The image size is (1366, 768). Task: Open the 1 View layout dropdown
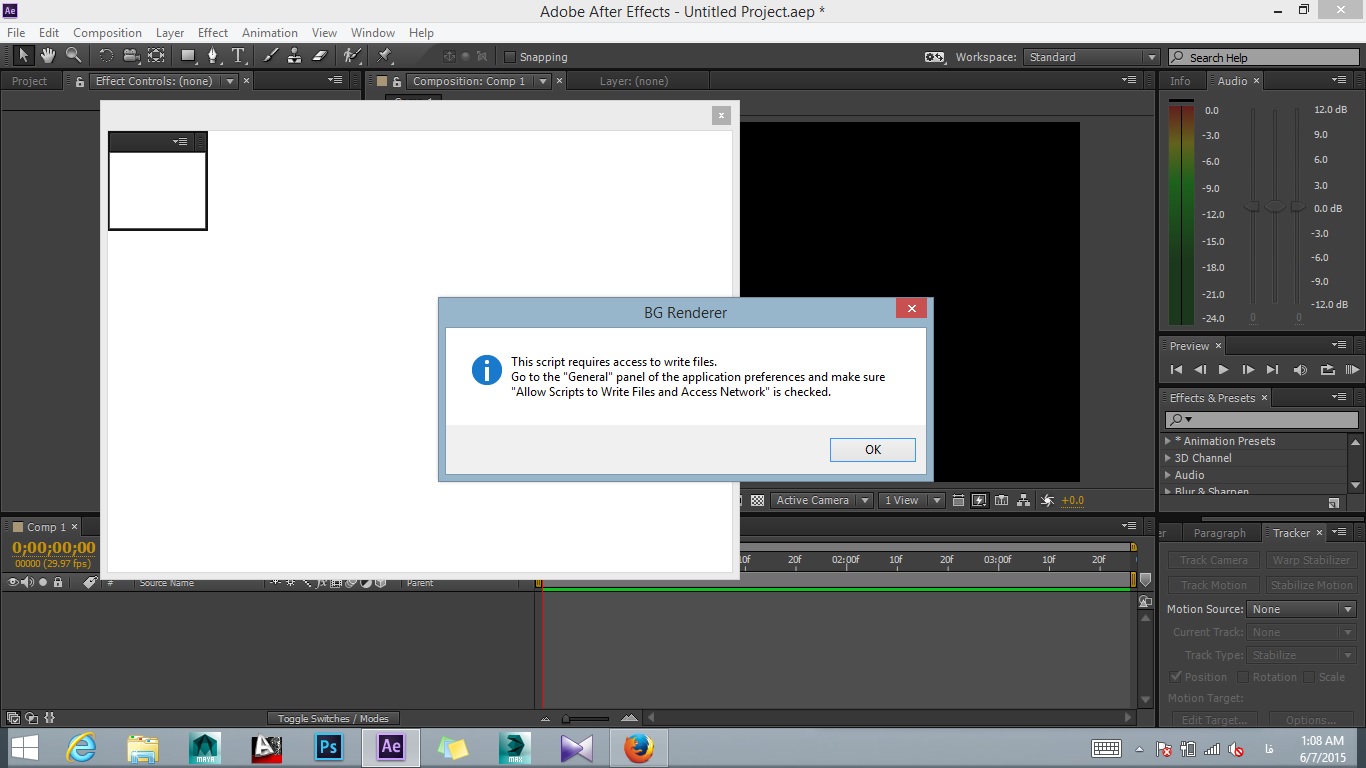(x=910, y=500)
